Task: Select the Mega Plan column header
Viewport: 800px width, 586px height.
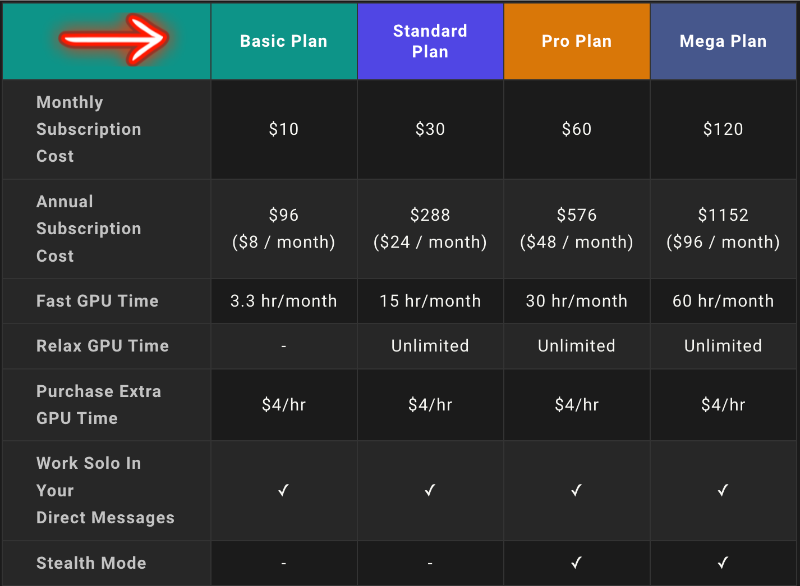Action: (x=723, y=41)
